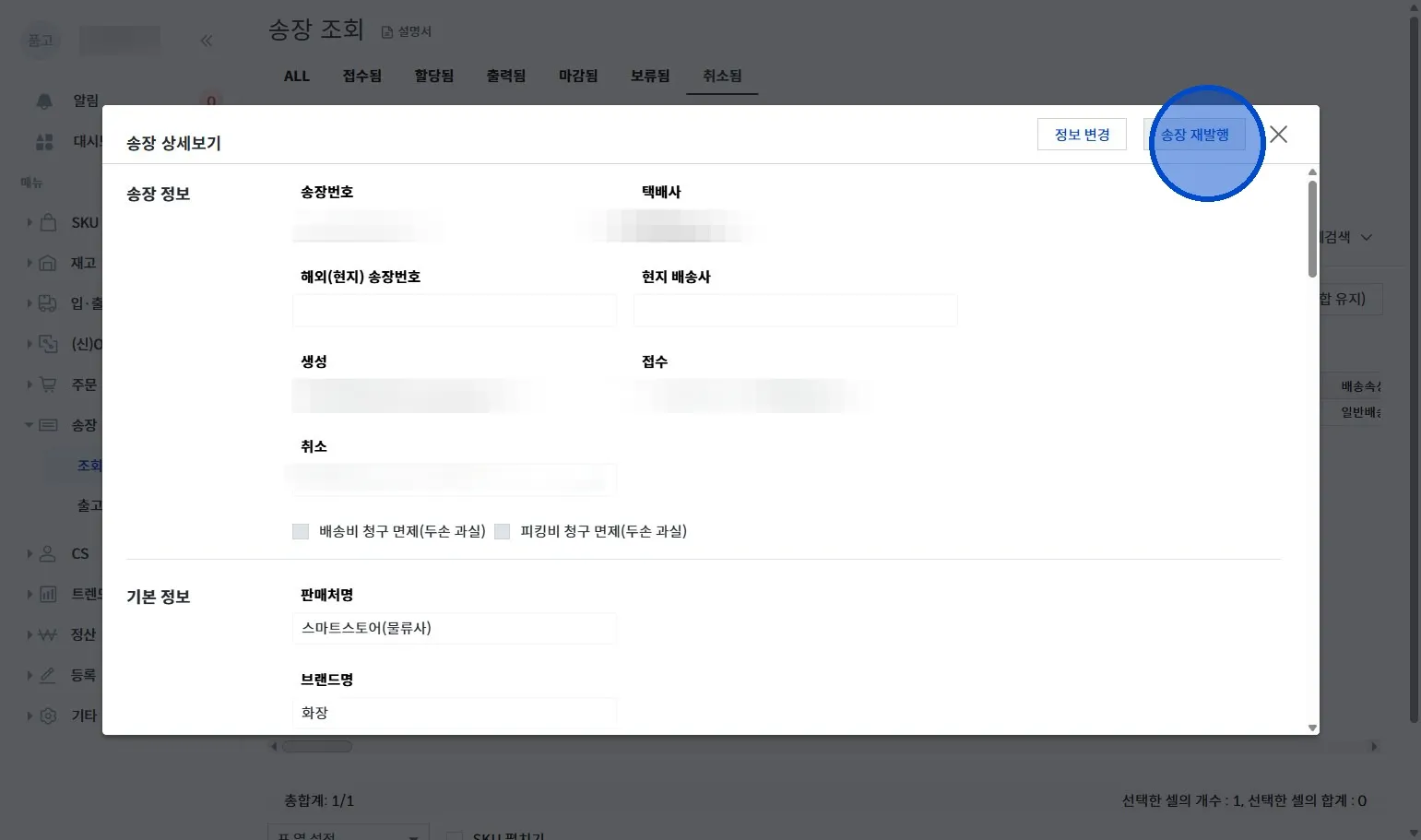Image resolution: width=1421 pixels, height=840 pixels.
Task: Switch to the 출력됨 tab
Action: pyautogui.click(x=506, y=76)
